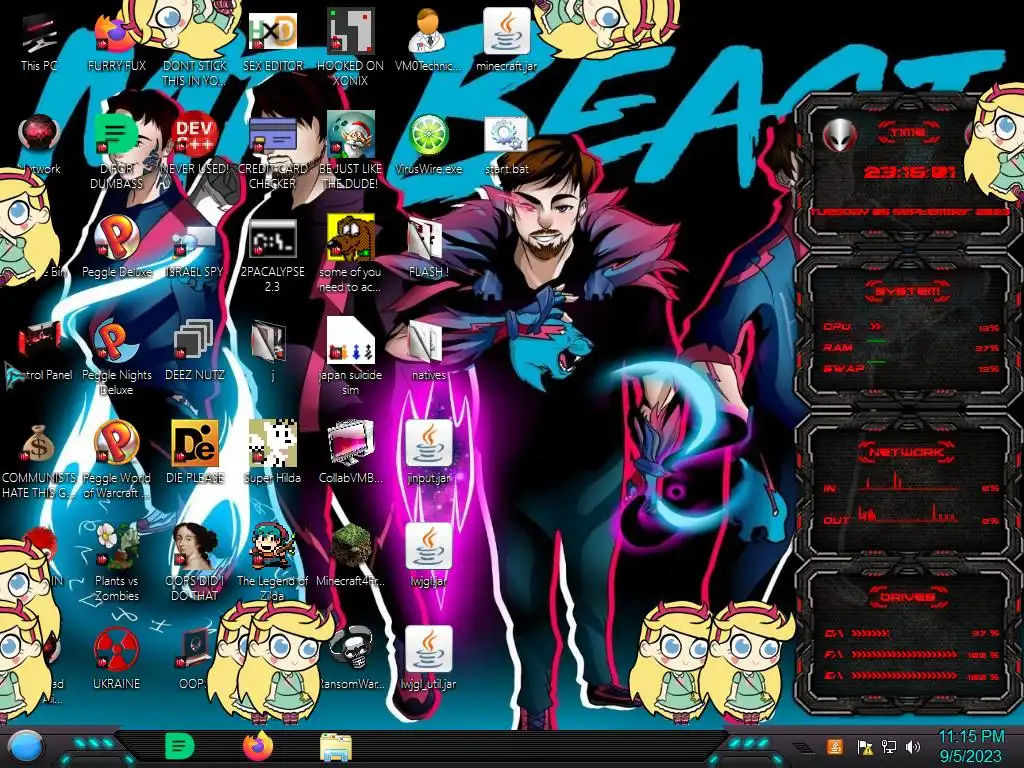Click the TIME header on the gadget
This screenshot has height=768, width=1024.
(908, 132)
